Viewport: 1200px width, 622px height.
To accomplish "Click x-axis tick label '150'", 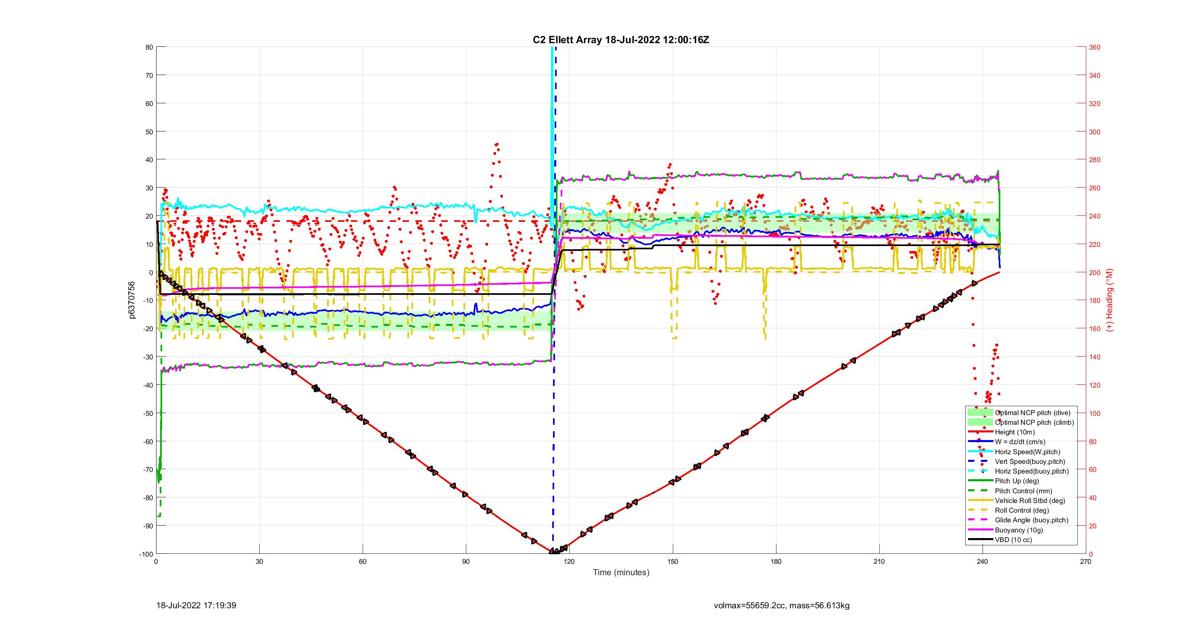I will pyautogui.click(x=673, y=562).
